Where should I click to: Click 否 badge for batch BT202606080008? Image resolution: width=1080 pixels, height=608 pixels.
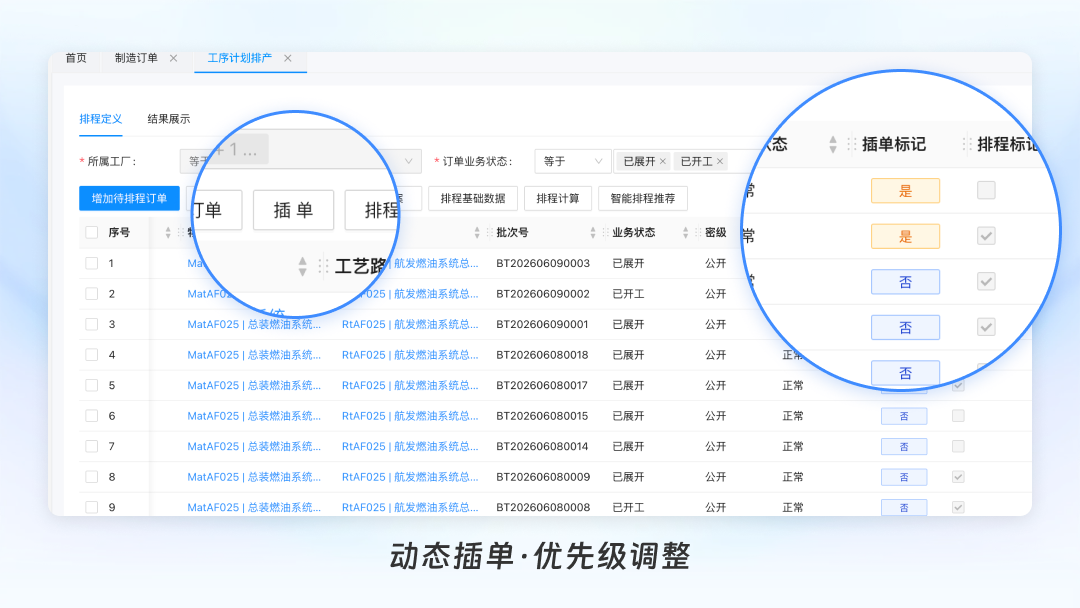click(904, 507)
